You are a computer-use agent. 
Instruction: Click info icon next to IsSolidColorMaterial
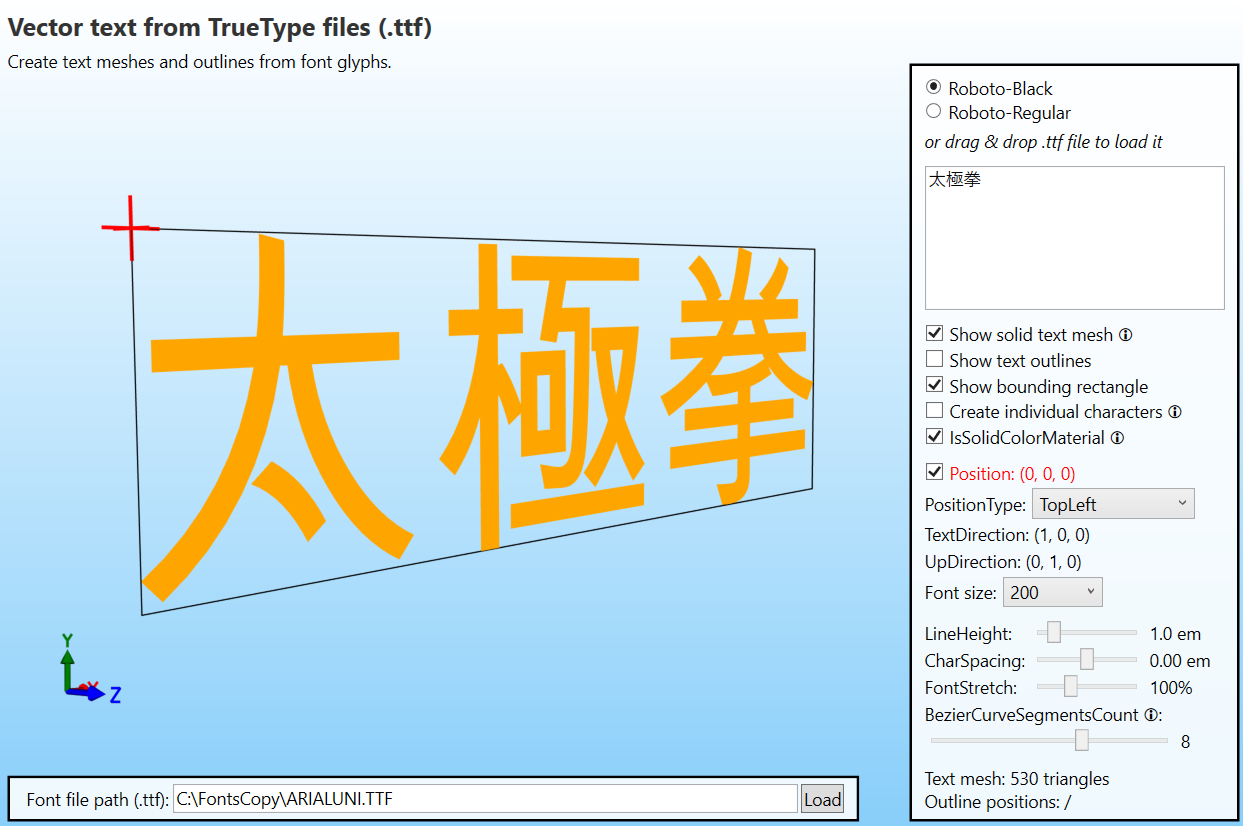pyautogui.click(x=1117, y=438)
